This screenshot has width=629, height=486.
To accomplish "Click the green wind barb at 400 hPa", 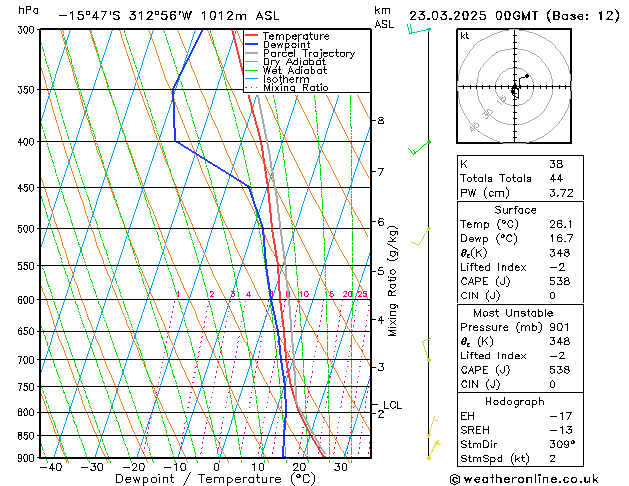I will coord(419,147).
